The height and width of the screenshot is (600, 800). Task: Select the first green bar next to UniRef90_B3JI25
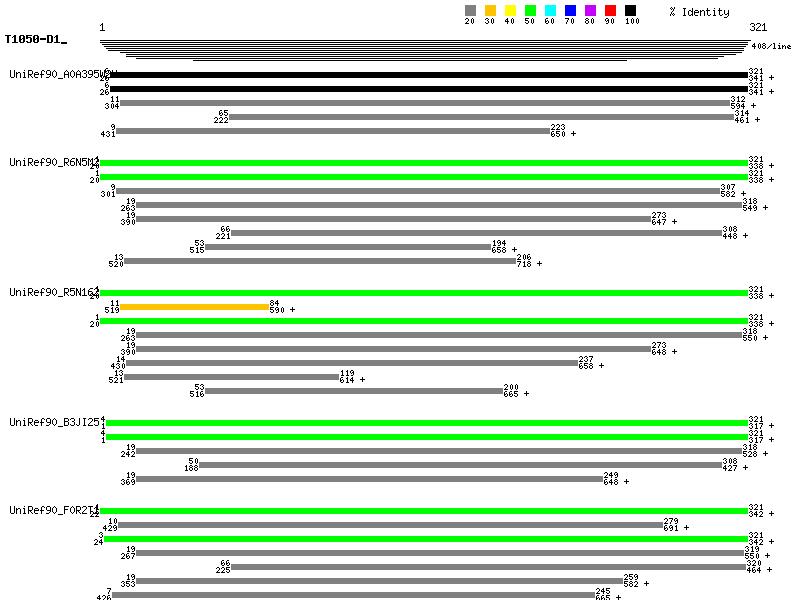point(424,423)
